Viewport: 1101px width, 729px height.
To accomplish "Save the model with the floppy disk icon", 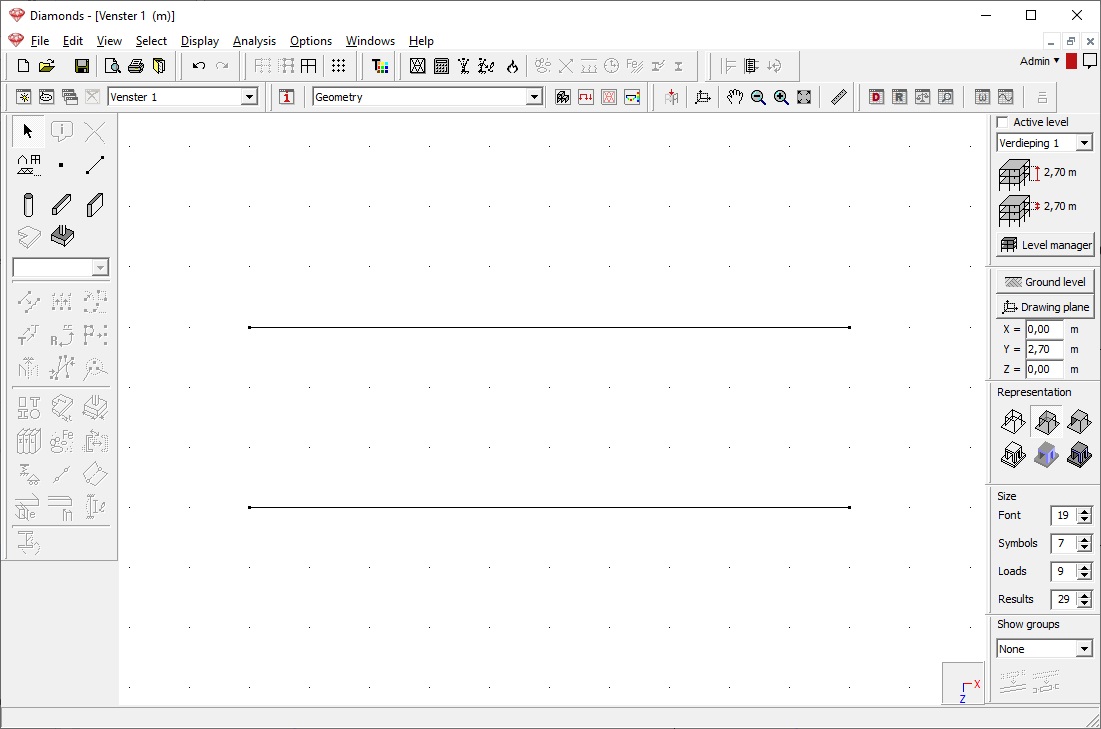I will click(81, 66).
